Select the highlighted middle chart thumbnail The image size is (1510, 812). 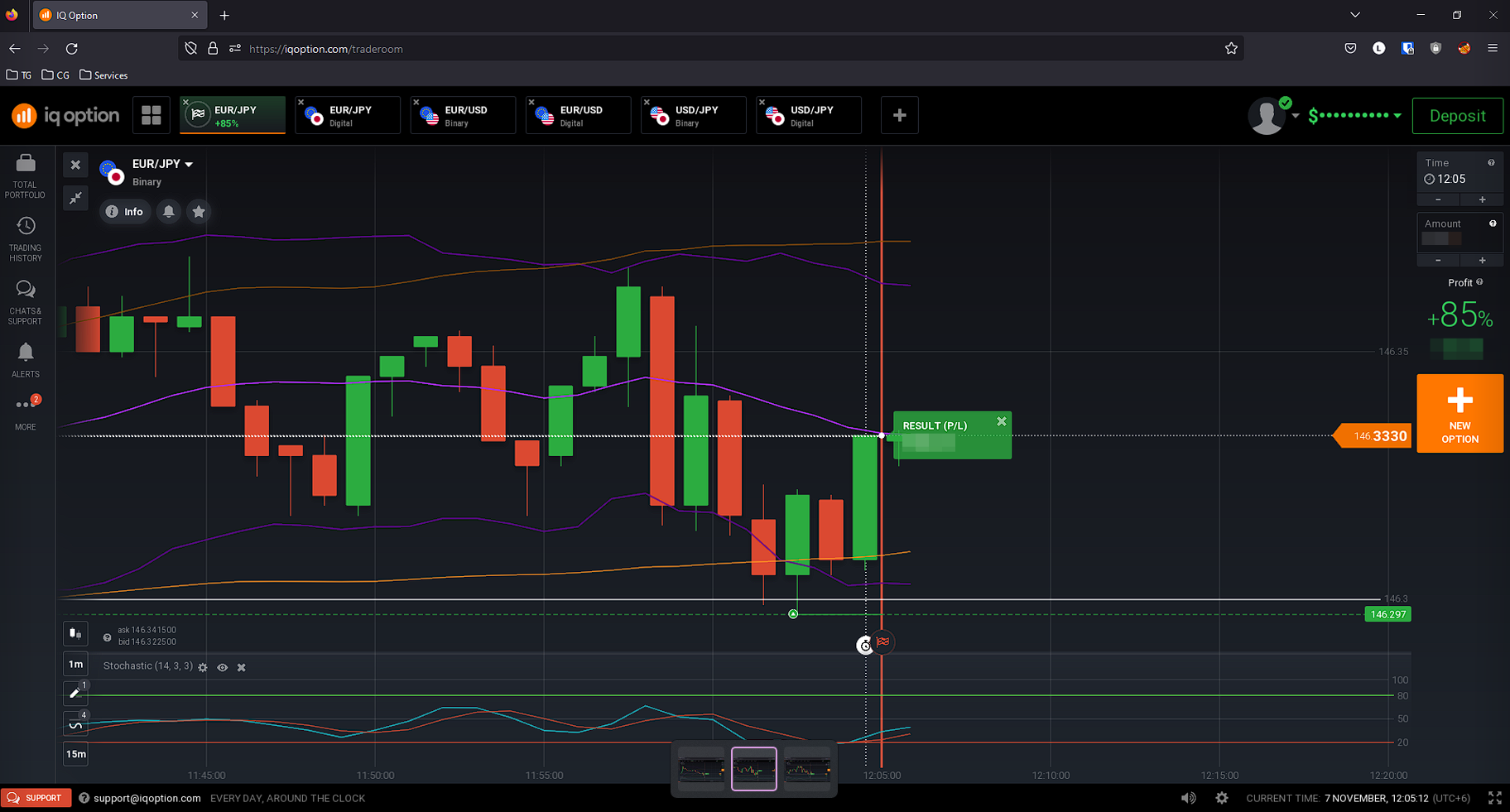754,769
